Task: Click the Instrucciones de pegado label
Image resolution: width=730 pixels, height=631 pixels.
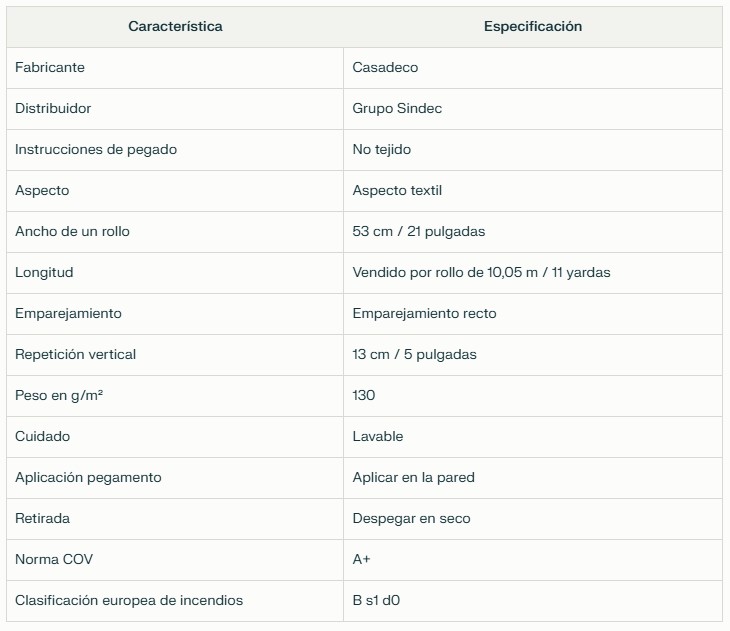Action: 96,149
